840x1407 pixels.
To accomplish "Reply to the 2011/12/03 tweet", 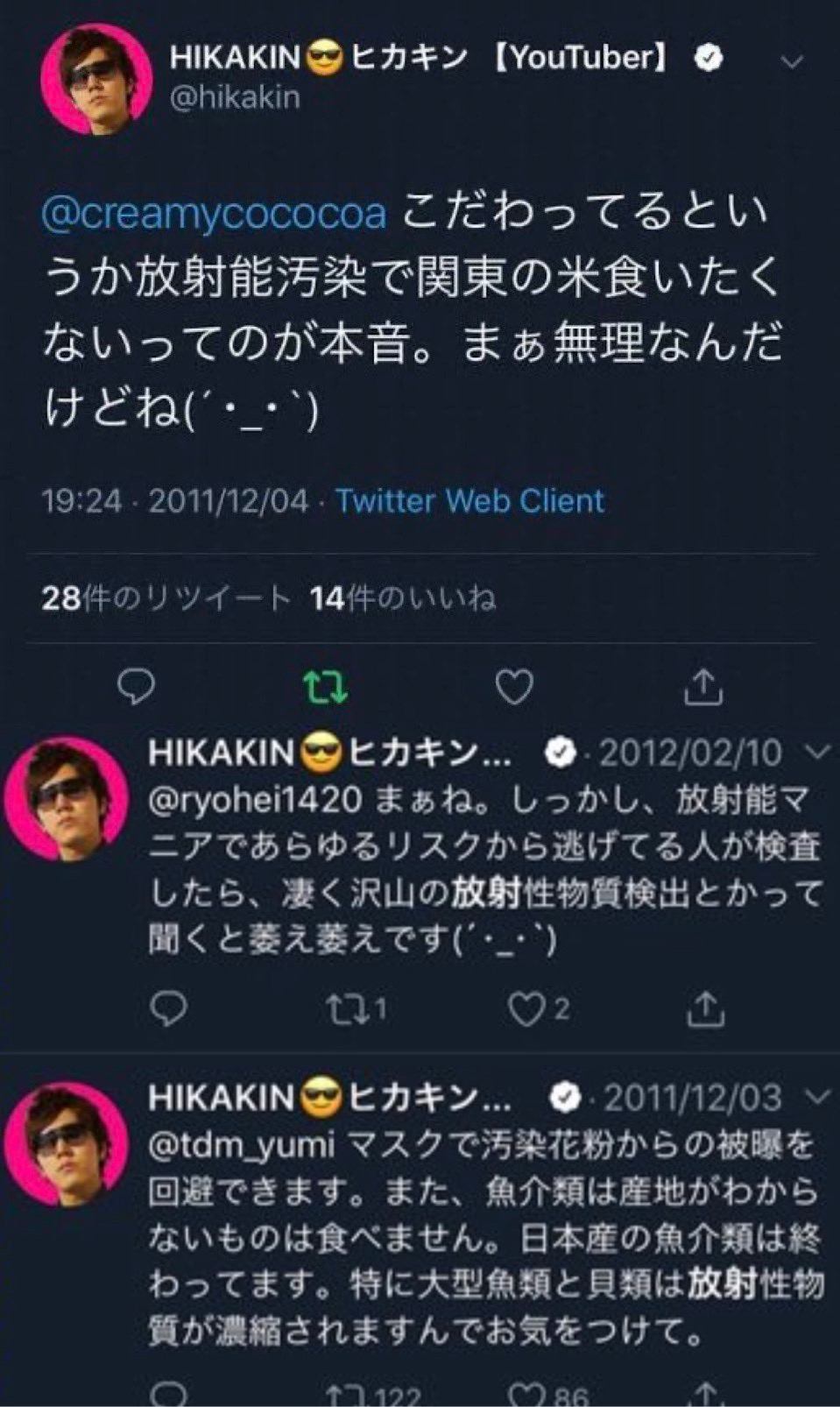I will [168, 1395].
